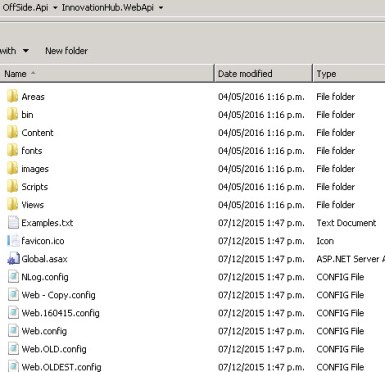
Task: Select the images folder name
Action: click(35, 169)
